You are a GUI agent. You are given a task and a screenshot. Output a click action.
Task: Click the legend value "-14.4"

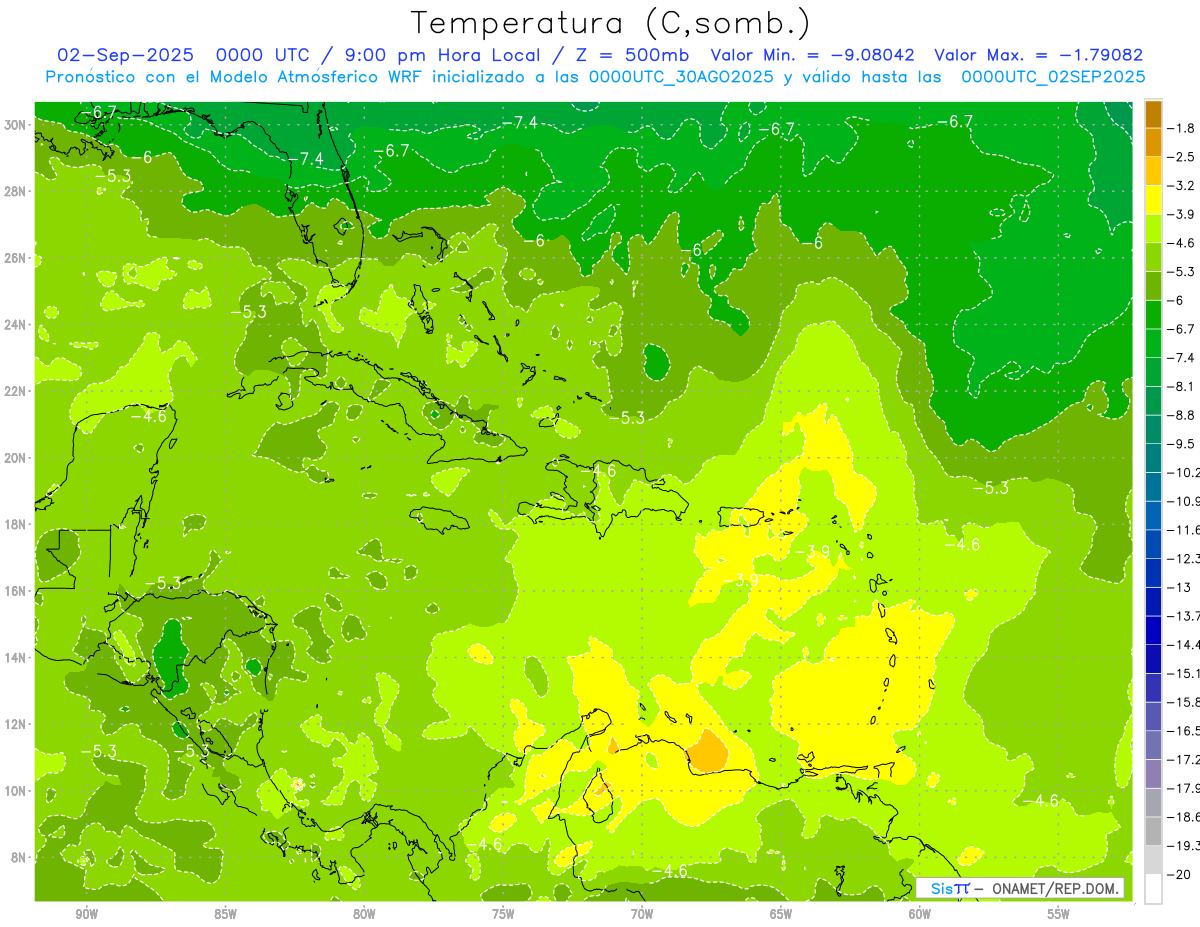coord(1184,645)
